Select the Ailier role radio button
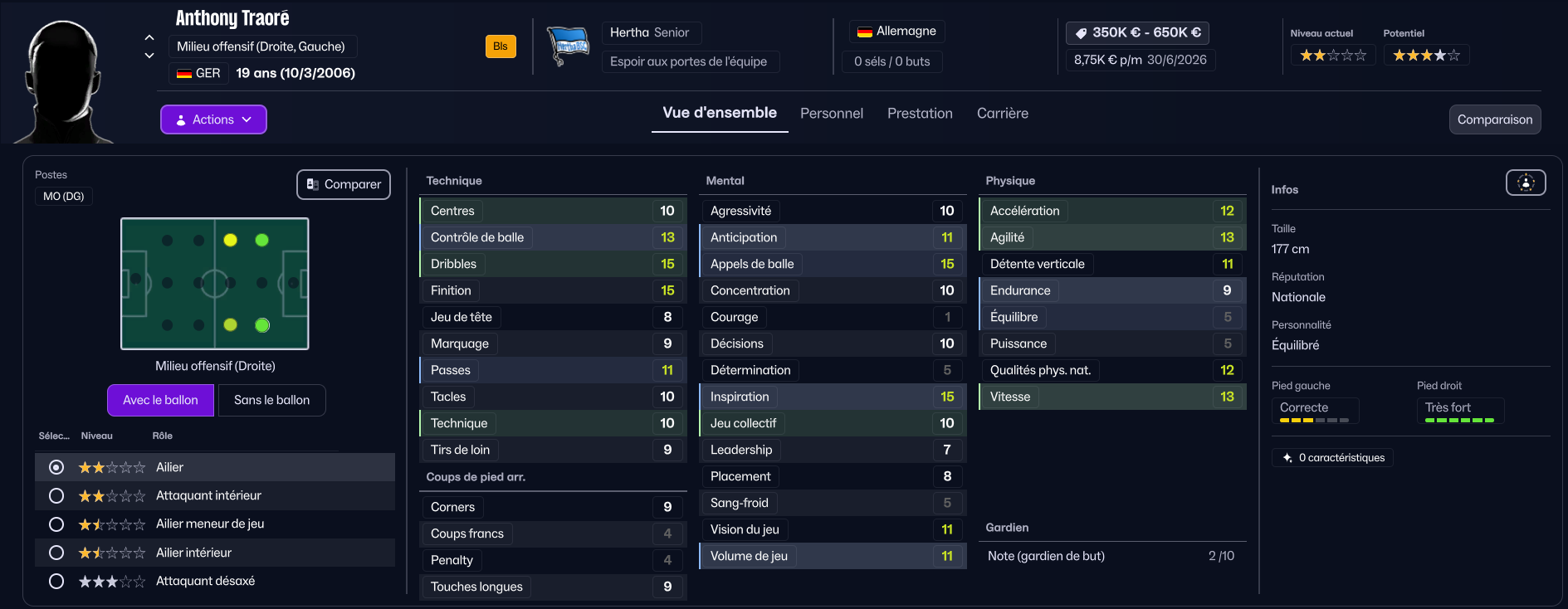Screen dimensions: 1568x609 point(56,467)
